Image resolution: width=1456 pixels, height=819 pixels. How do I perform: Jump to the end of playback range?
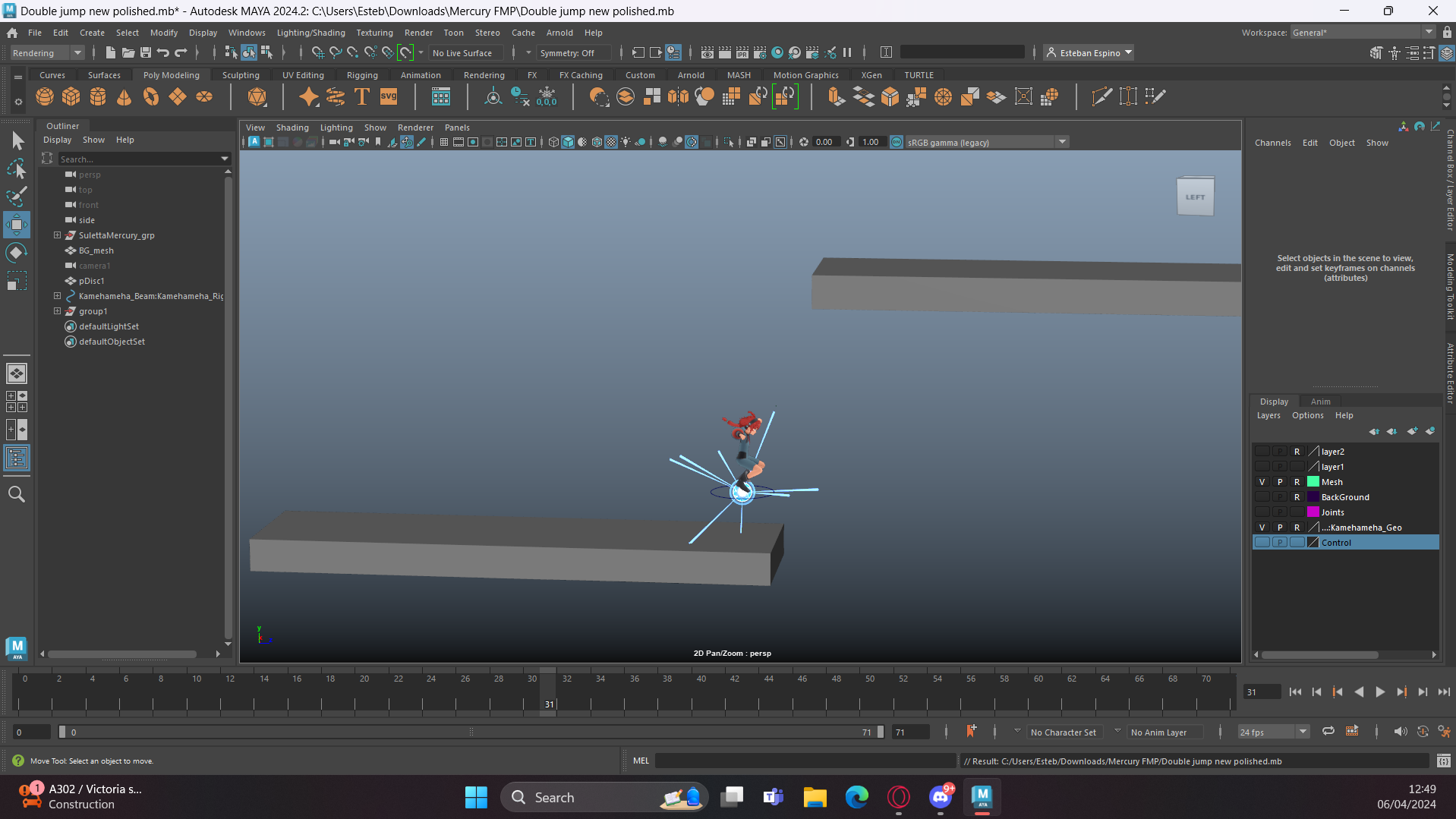click(x=1444, y=691)
